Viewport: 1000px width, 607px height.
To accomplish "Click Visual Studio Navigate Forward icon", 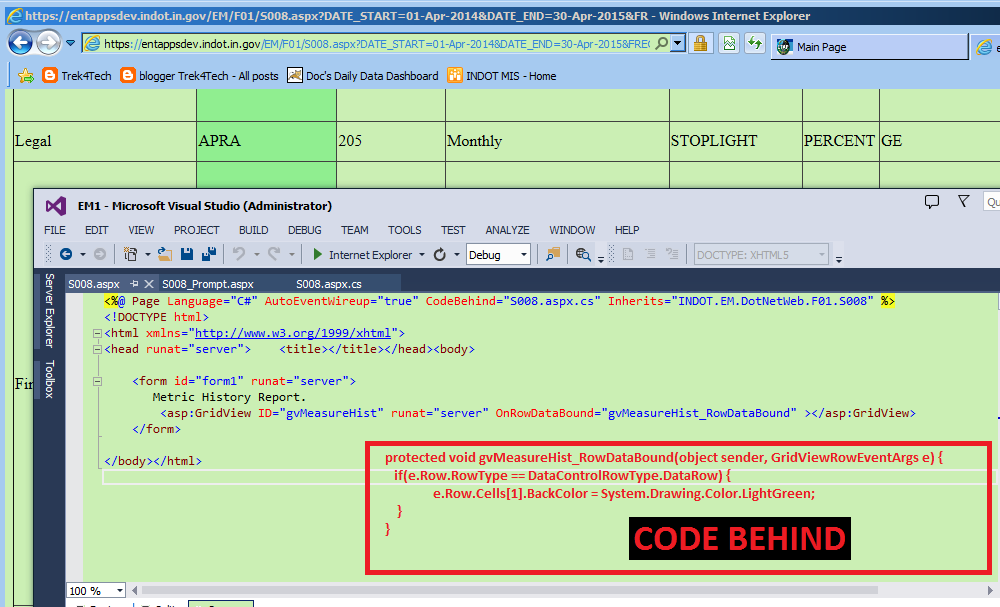I will 99,254.
